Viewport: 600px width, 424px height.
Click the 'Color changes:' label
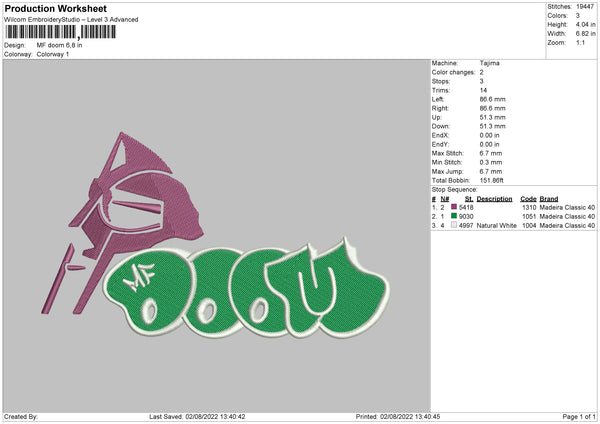pyautogui.click(x=453, y=72)
